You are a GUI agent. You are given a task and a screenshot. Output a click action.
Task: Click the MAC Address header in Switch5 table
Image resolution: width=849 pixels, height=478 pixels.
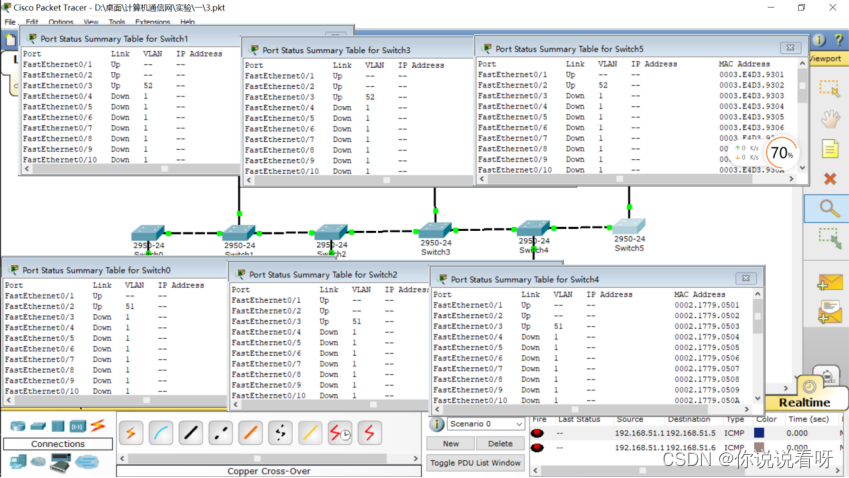pos(744,64)
